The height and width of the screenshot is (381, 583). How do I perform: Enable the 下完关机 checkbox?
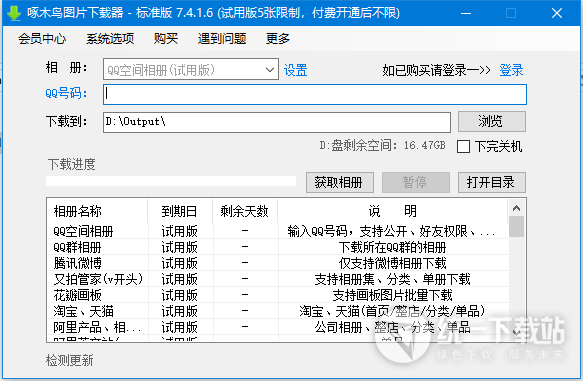tap(463, 146)
